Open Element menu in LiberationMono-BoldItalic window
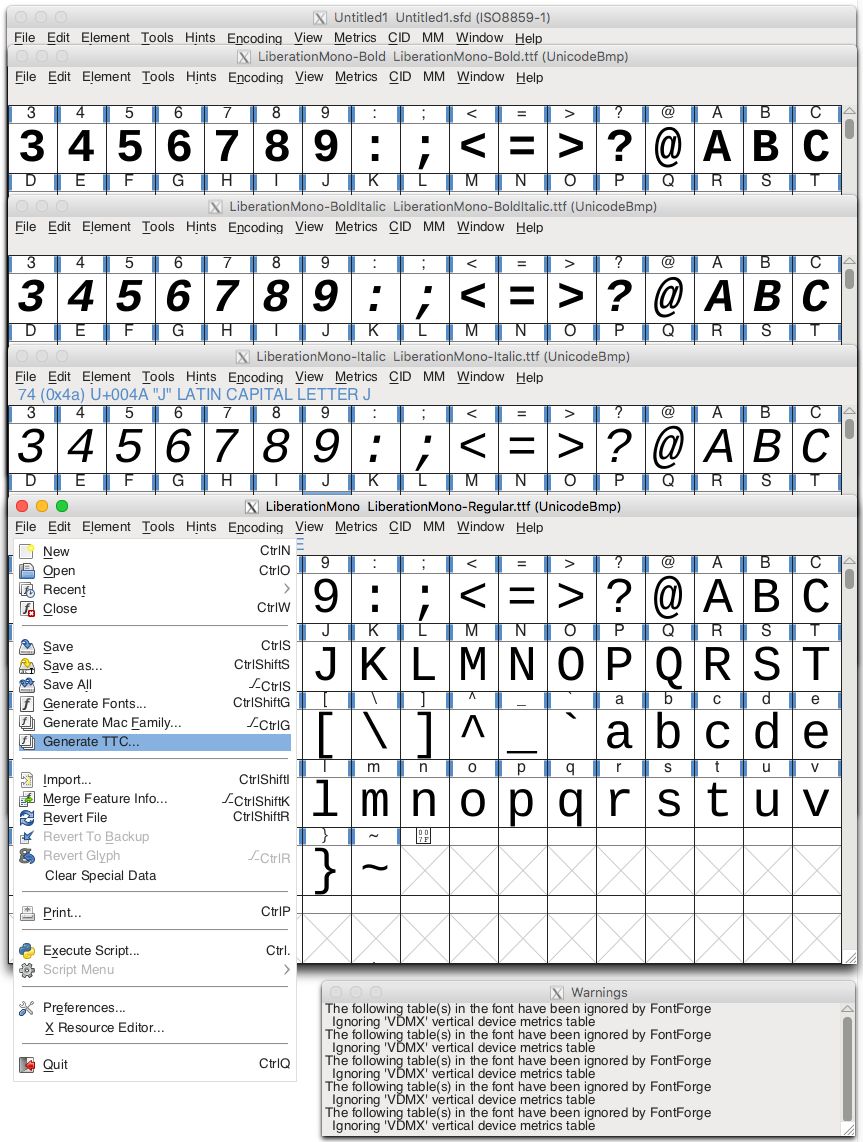Image resolution: width=863 pixels, height=1142 pixels. [106, 227]
